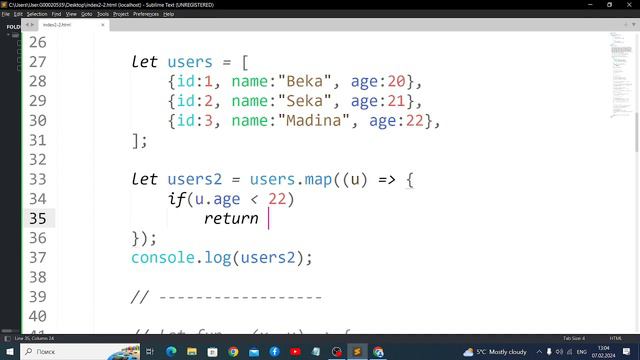
Task: Click line number 33 in gutter
Action: (38, 179)
